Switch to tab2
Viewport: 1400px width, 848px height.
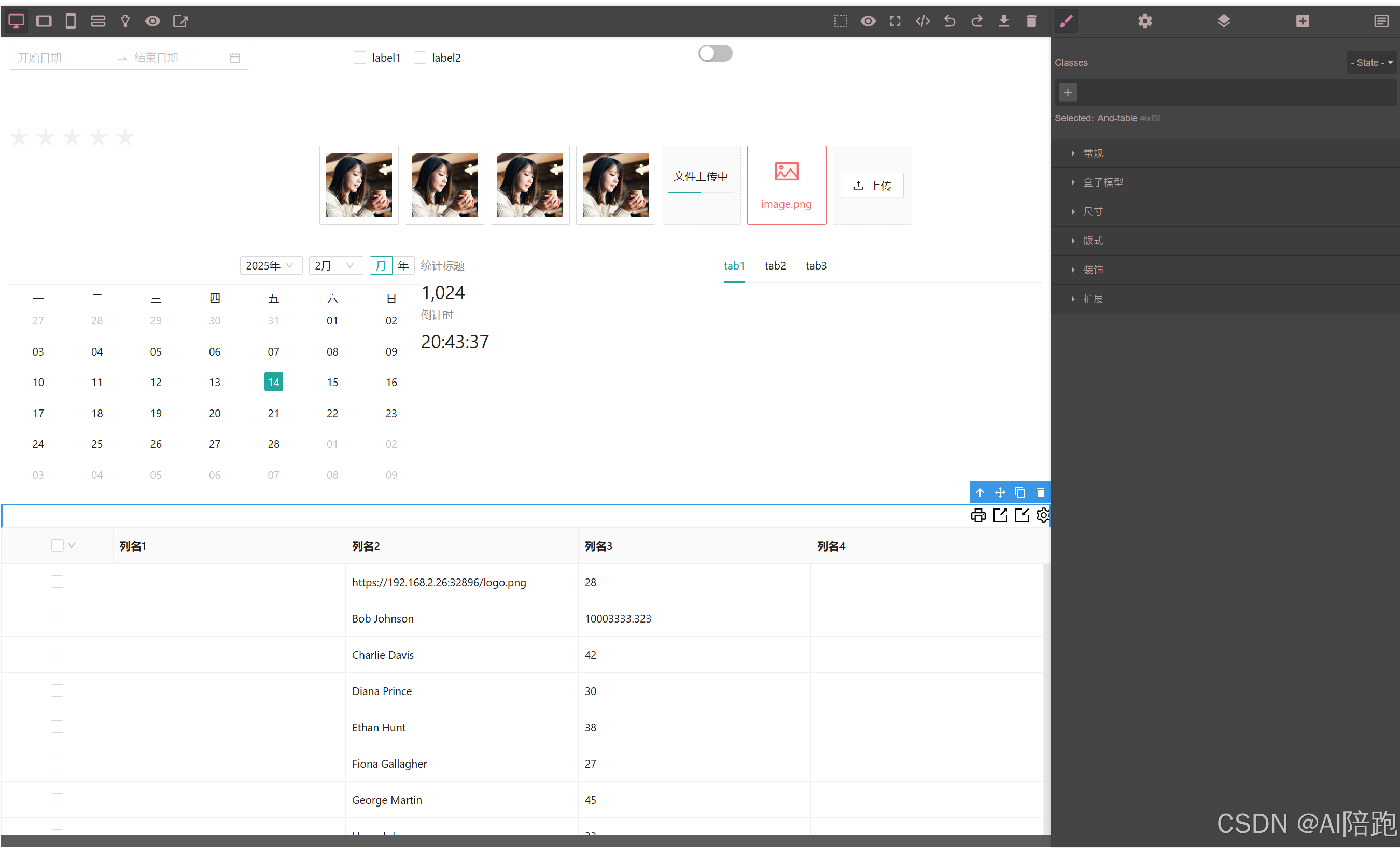775,265
